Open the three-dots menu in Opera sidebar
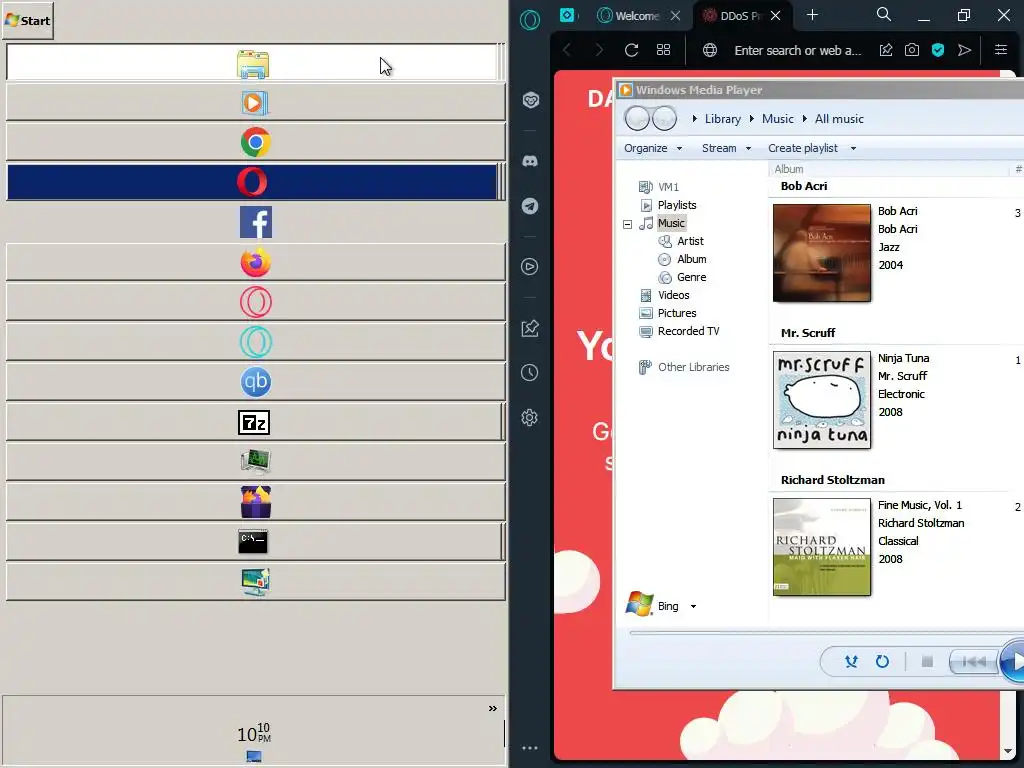This screenshot has width=1024, height=768. pos(530,748)
